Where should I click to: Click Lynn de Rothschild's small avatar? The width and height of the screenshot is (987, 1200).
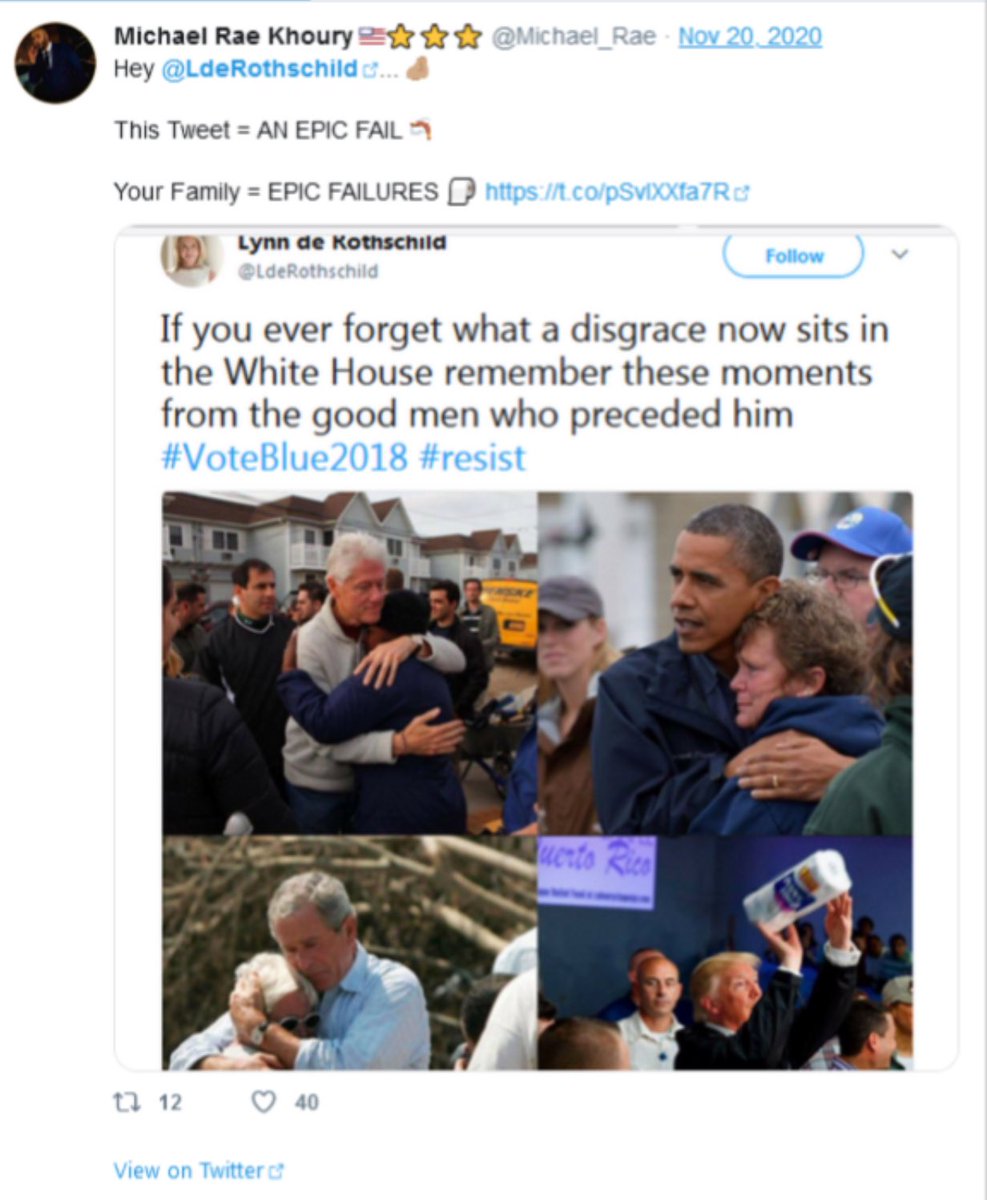click(x=192, y=260)
